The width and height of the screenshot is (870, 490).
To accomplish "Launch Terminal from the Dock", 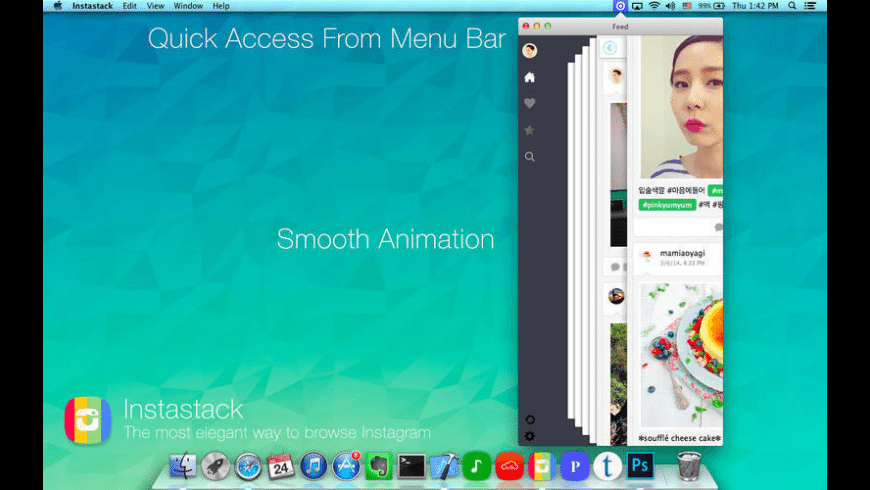I will (411, 466).
